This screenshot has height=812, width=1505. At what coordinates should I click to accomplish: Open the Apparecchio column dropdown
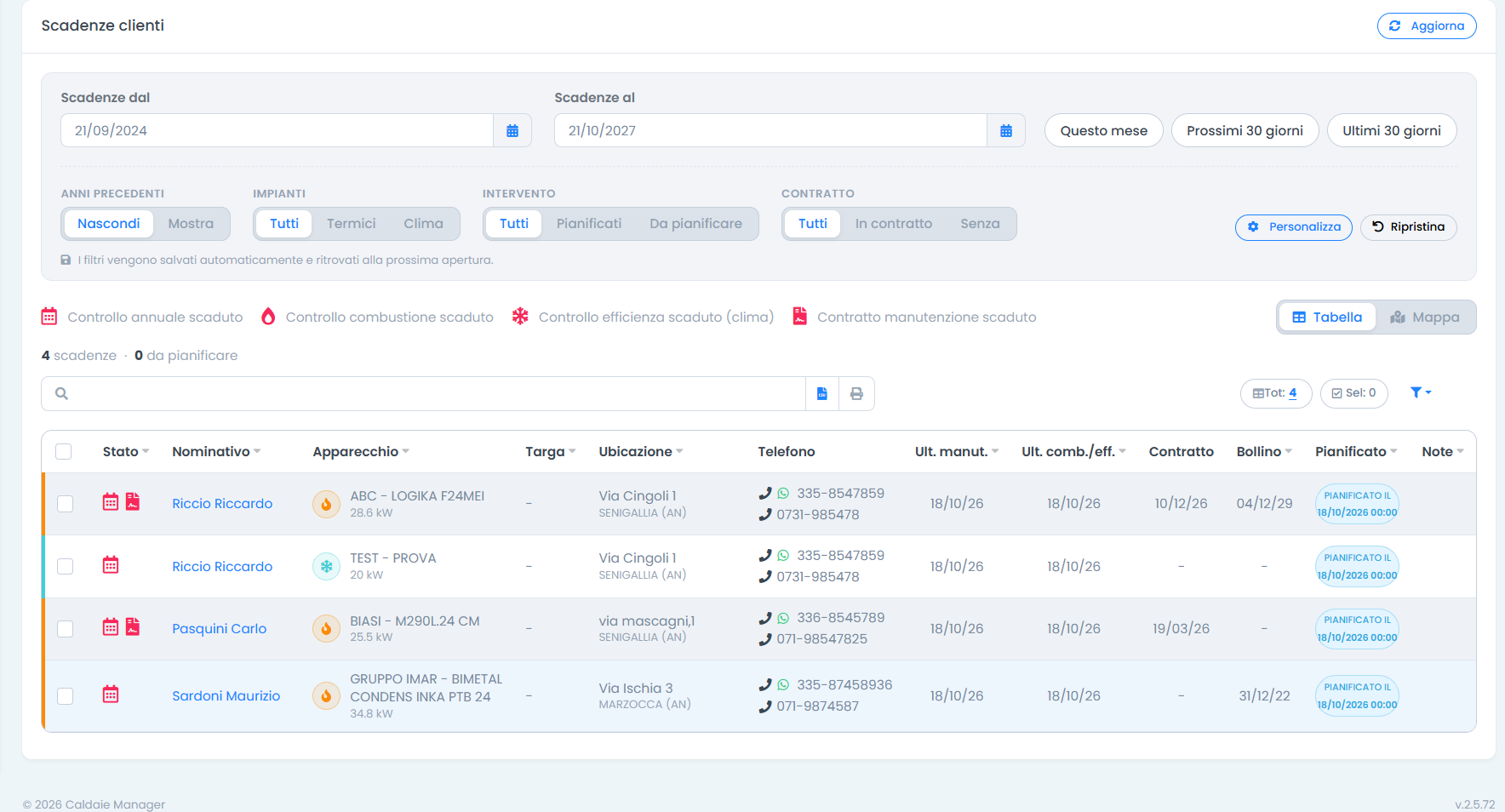pos(406,451)
